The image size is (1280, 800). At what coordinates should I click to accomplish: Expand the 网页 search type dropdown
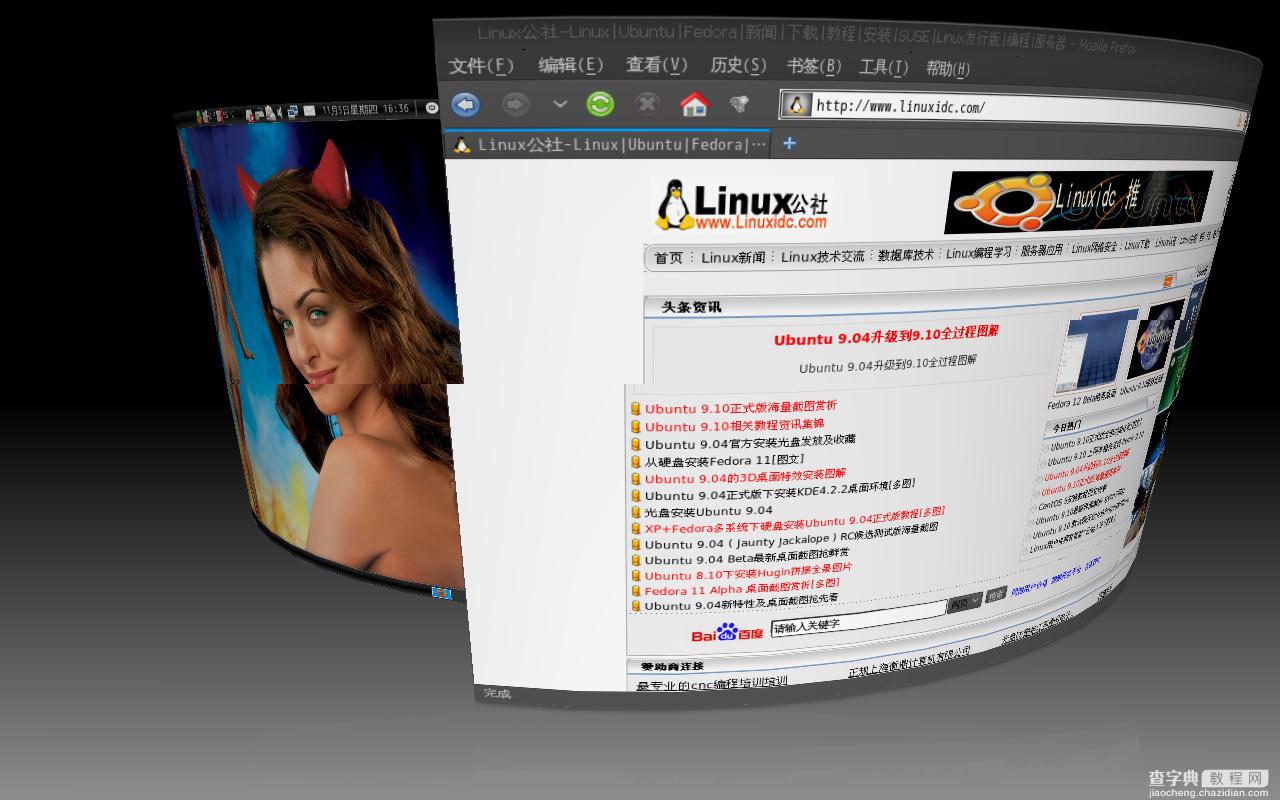[x=965, y=603]
